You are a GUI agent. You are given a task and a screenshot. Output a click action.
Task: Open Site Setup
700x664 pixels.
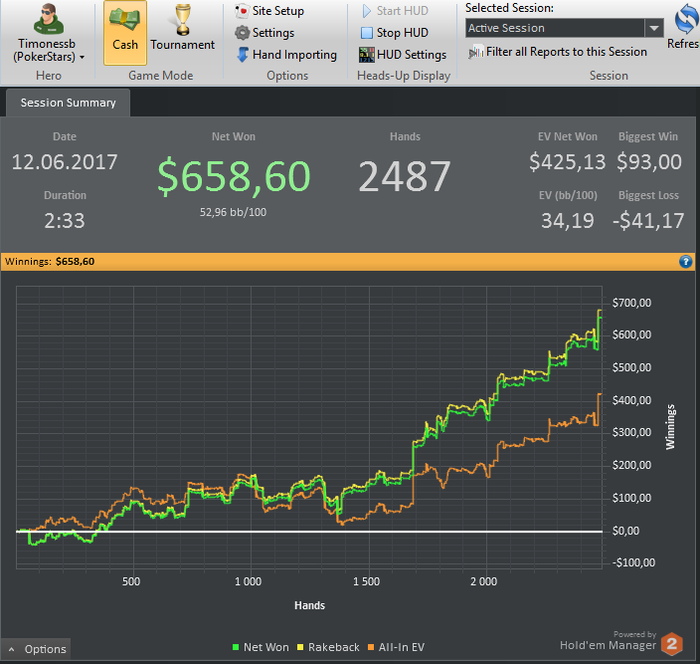point(270,11)
